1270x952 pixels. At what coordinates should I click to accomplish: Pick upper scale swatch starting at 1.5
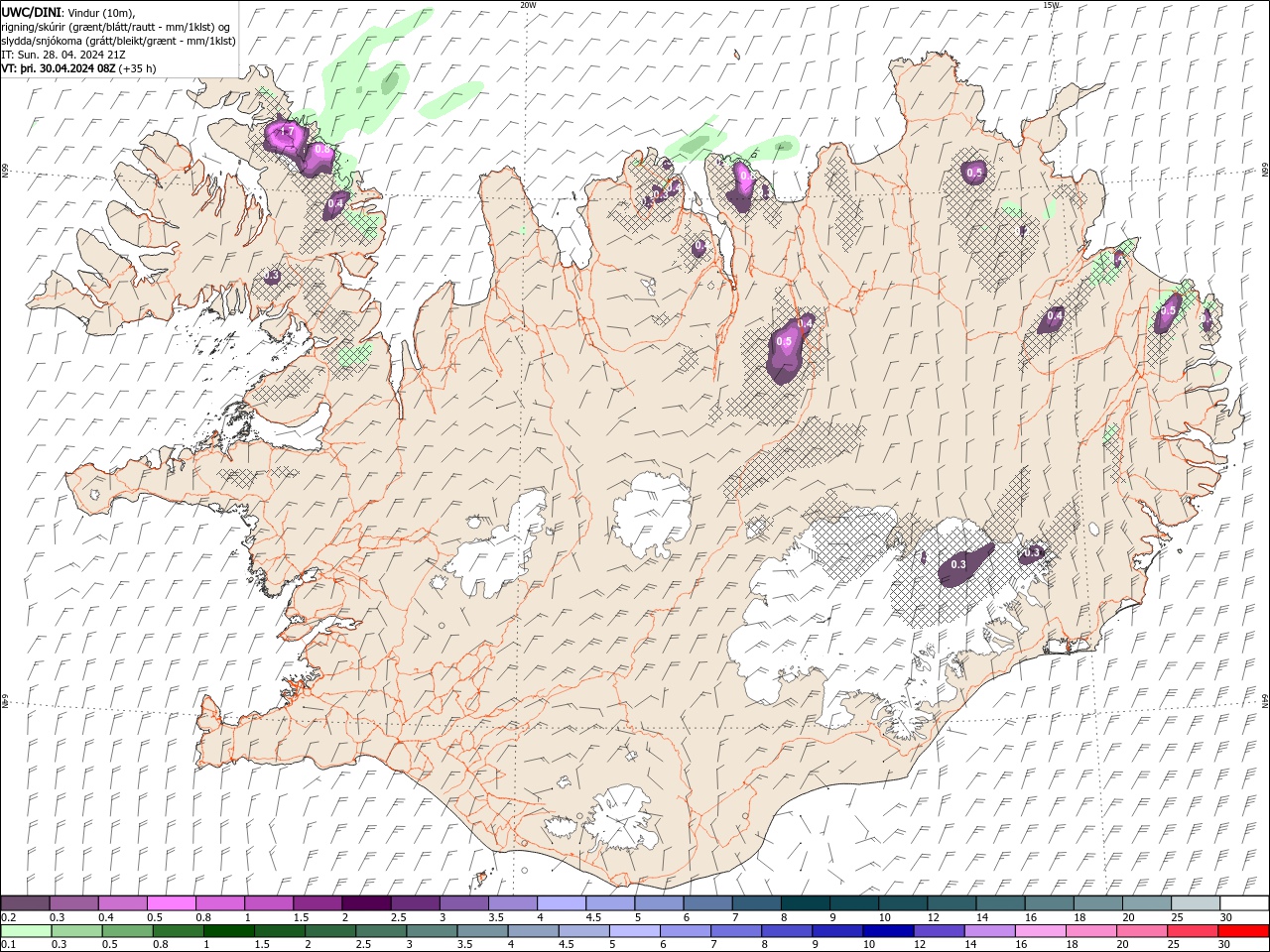pyautogui.click(x=317, y=902)
